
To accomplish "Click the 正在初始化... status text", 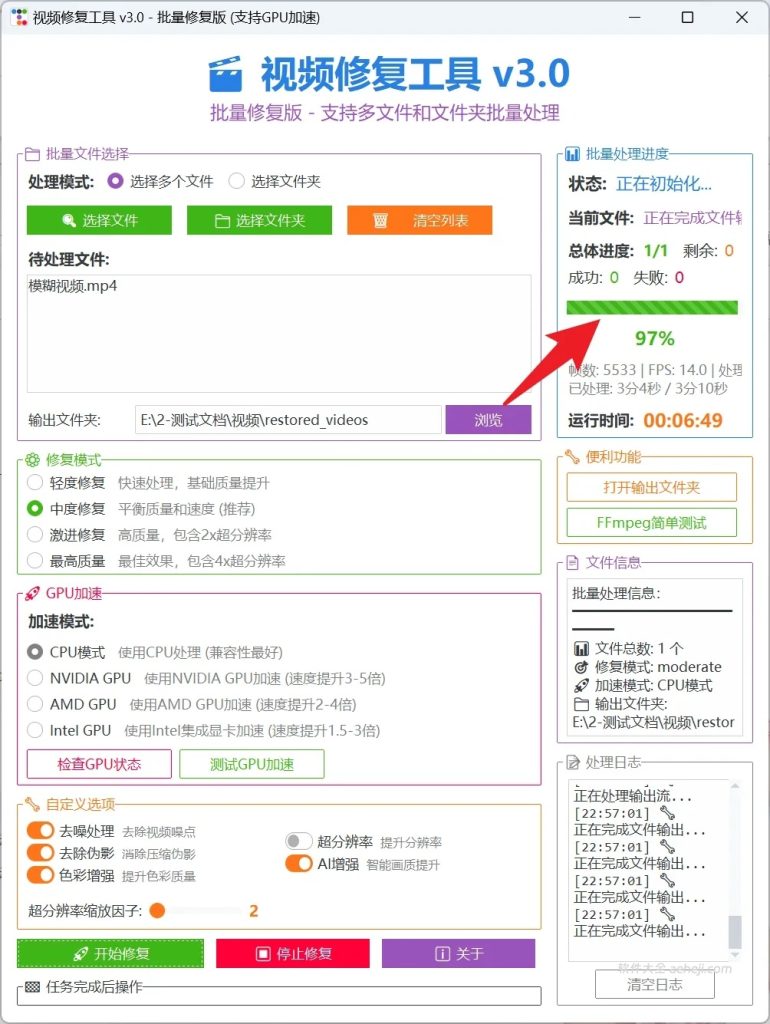I will pyautogui.click(x=664, y=184).
